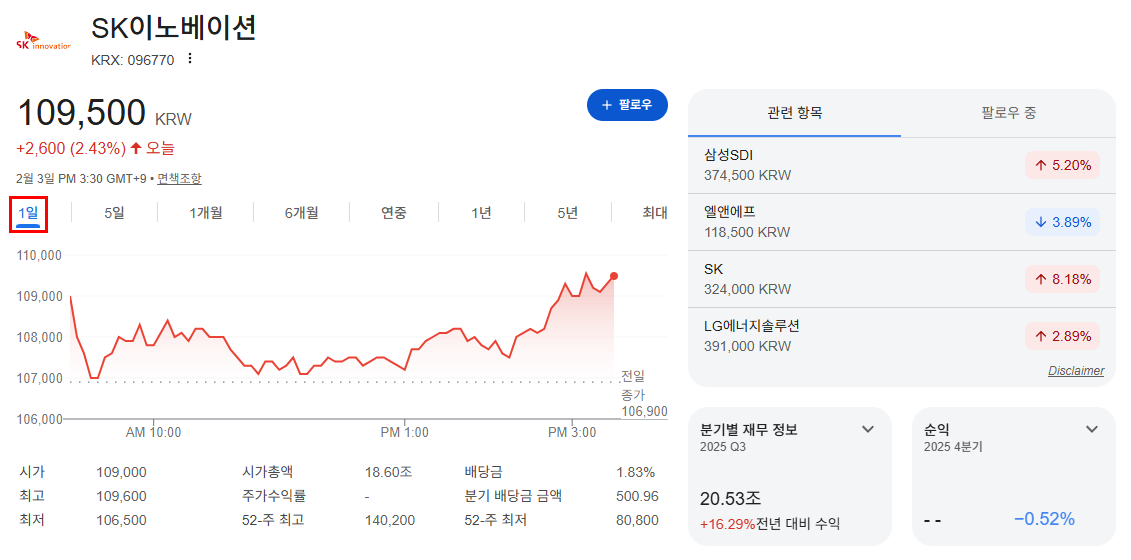Click the 최고 value 109,600
Screen dimensions: 1131x560
tap(121, 496)
